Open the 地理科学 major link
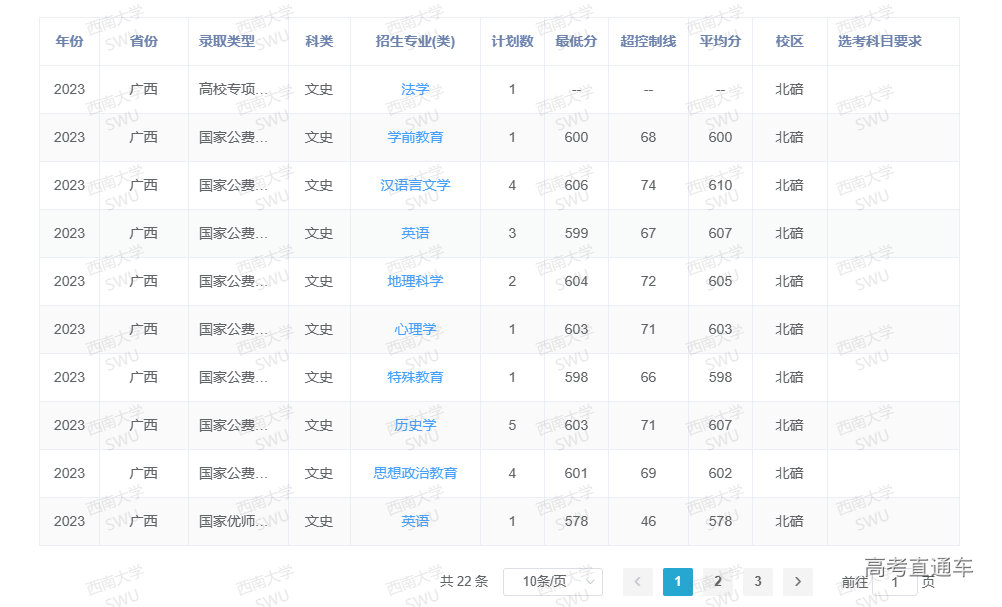Image resolution: width=1002 pixels, height=607 pixels. pyautogui.click(x=415, y=281)
